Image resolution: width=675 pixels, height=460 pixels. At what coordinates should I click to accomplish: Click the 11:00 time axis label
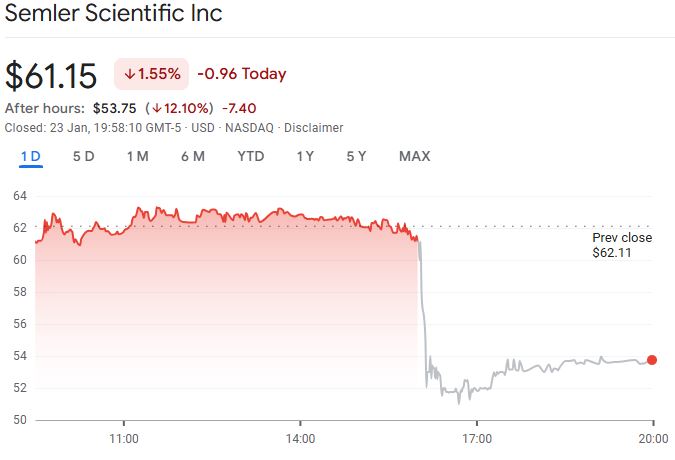coord(123,438)
